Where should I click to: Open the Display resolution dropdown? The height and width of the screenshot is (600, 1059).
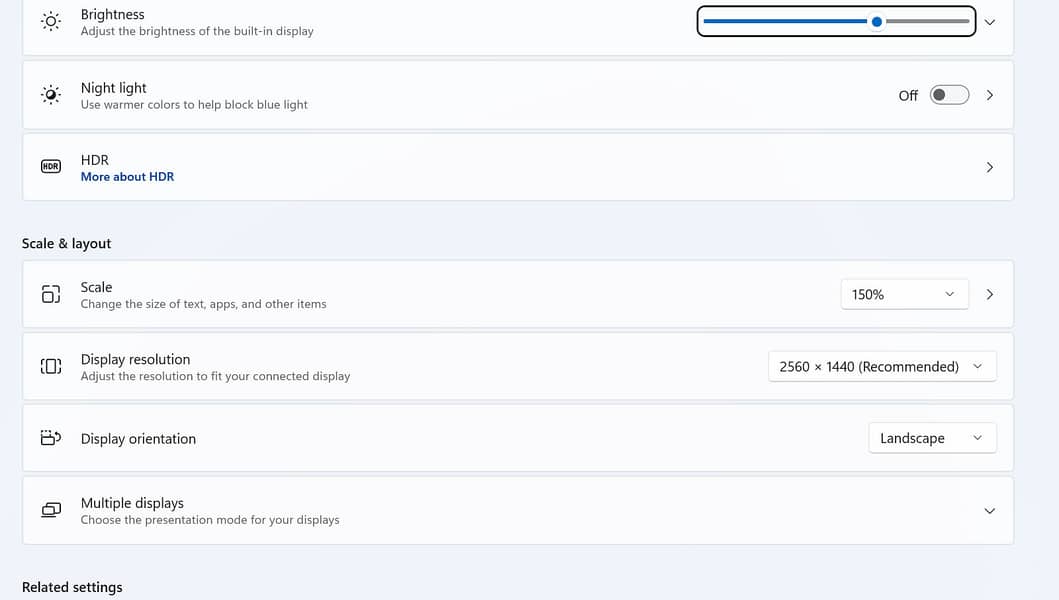pos(881,366)
